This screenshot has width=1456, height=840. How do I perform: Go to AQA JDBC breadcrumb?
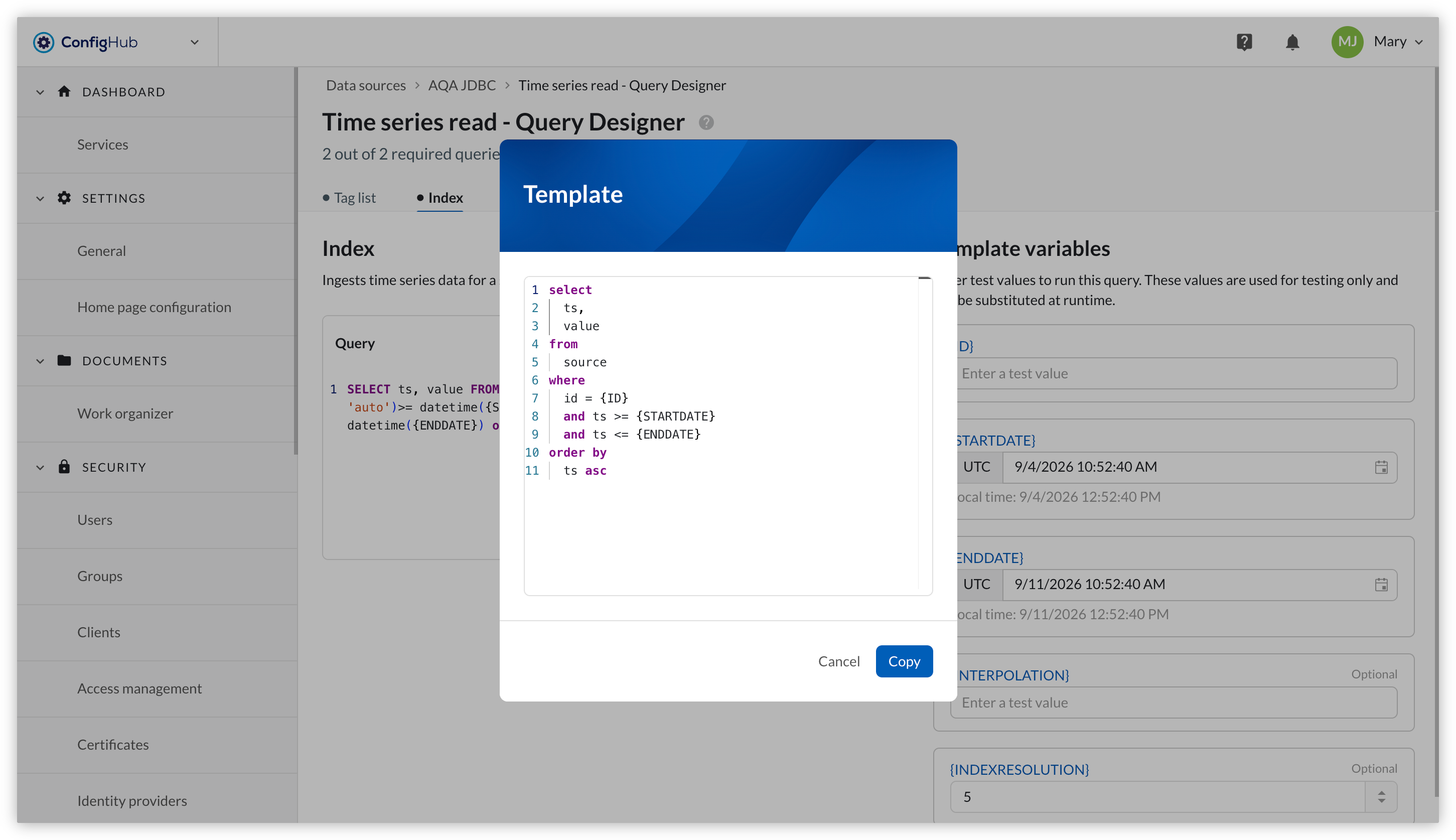click(462, 85)
